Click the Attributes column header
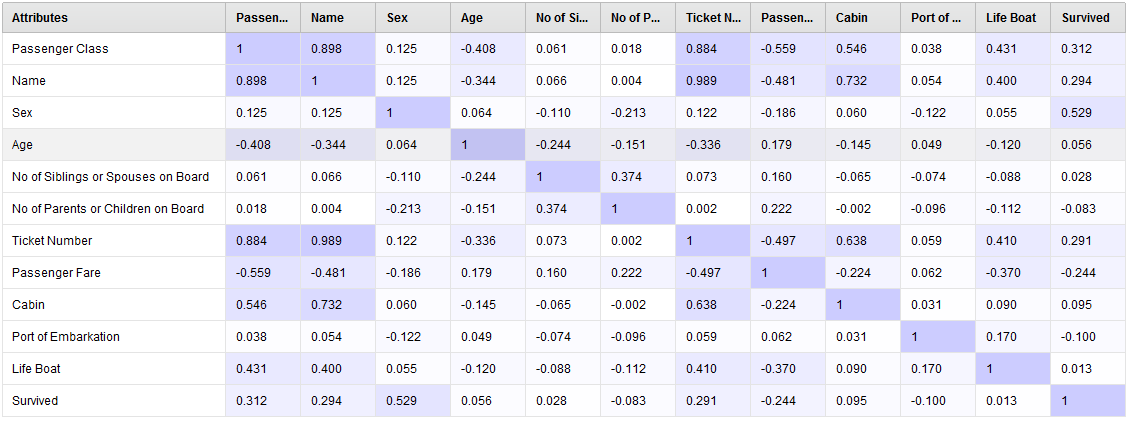Image resolution: width=1132 pixels, height=421 pixels. (x=113, y=17)
